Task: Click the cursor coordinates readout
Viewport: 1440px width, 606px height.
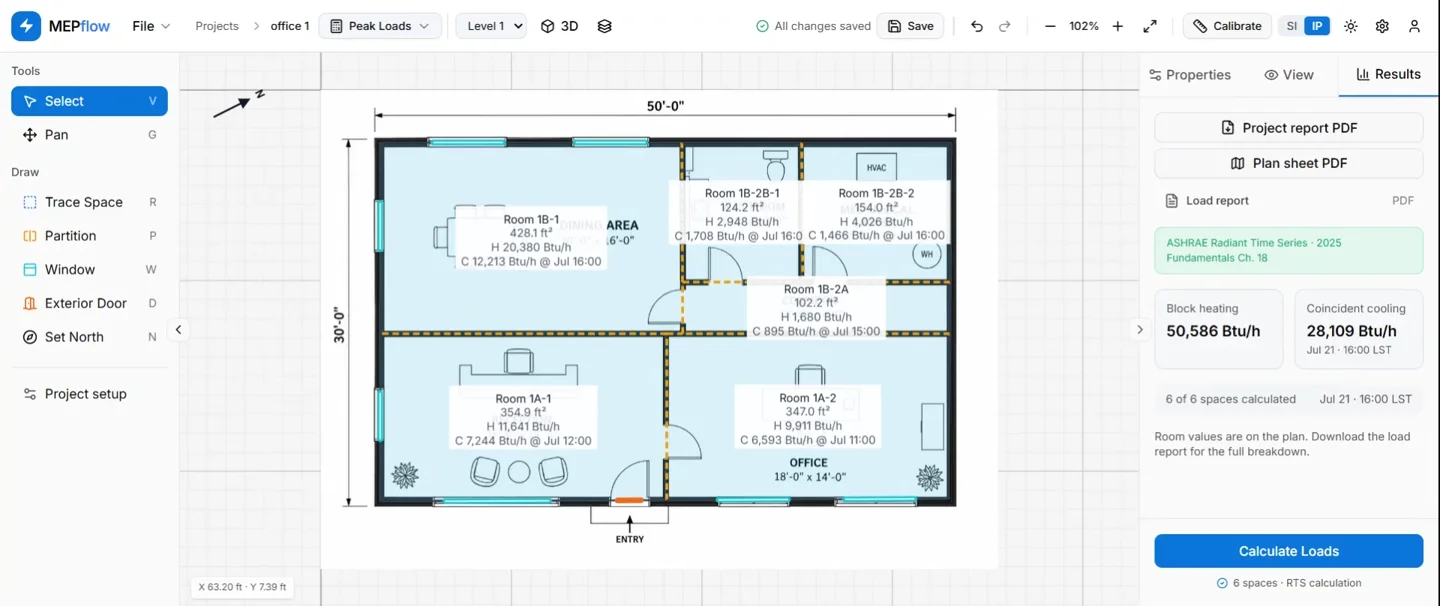Action: [242, 587]
